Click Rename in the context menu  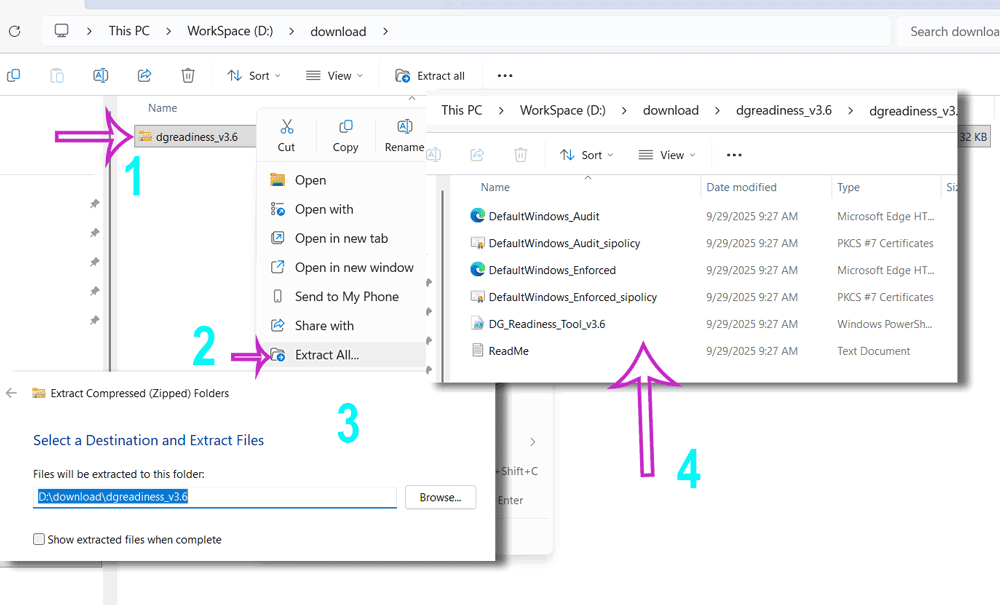click(404, 136)
